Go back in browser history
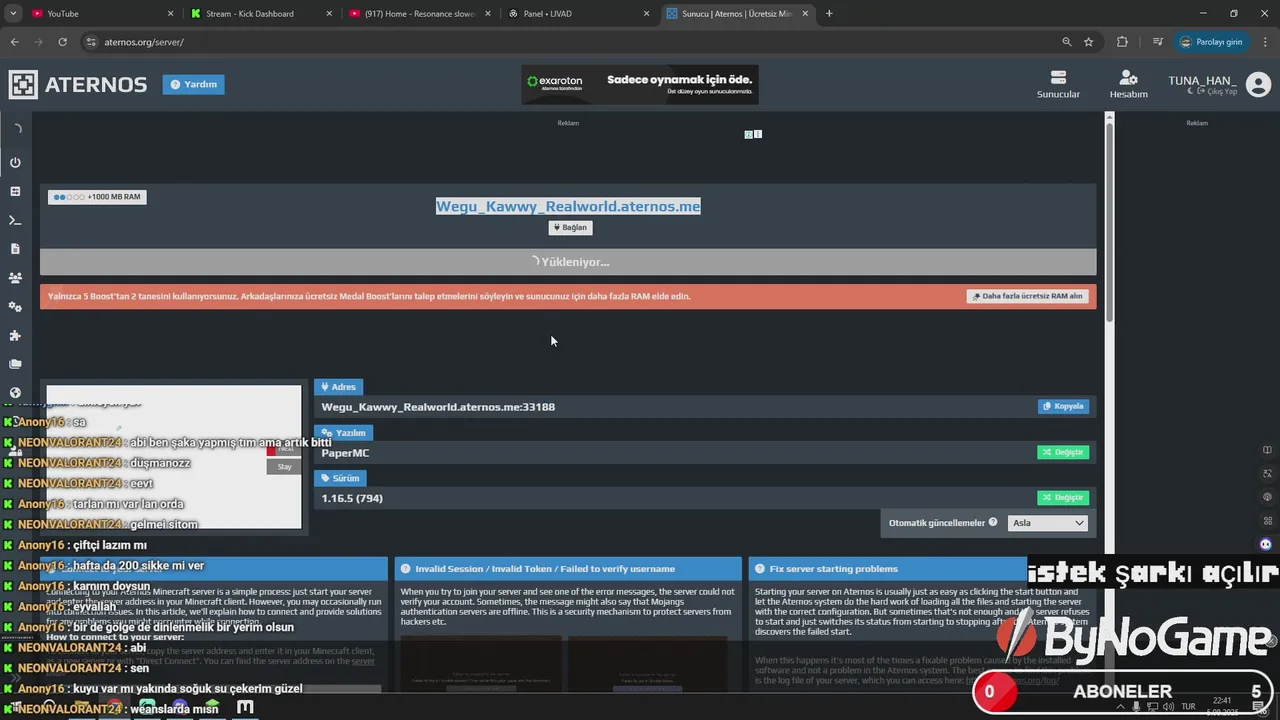 click(14, 42)
